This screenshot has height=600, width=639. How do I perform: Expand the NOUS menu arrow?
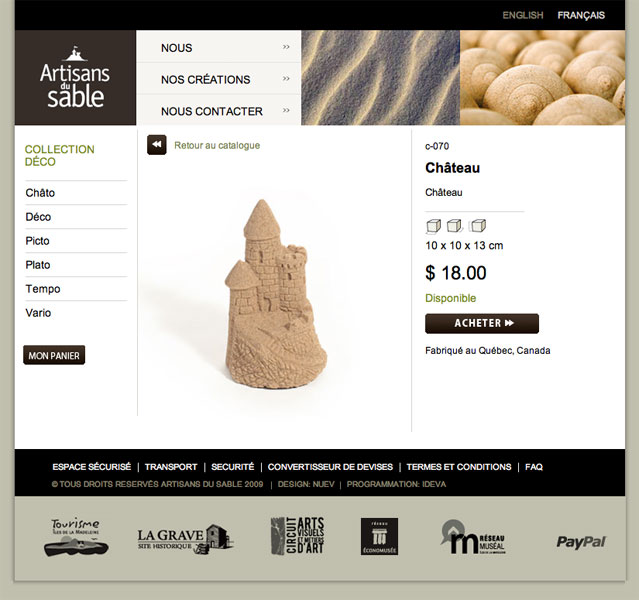tap(286, 47)
